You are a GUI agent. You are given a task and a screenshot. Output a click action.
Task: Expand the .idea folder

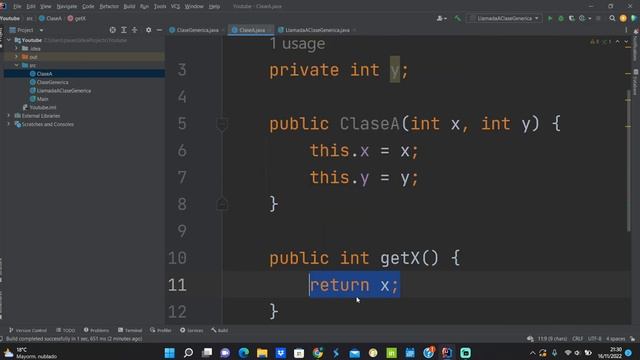16,49
